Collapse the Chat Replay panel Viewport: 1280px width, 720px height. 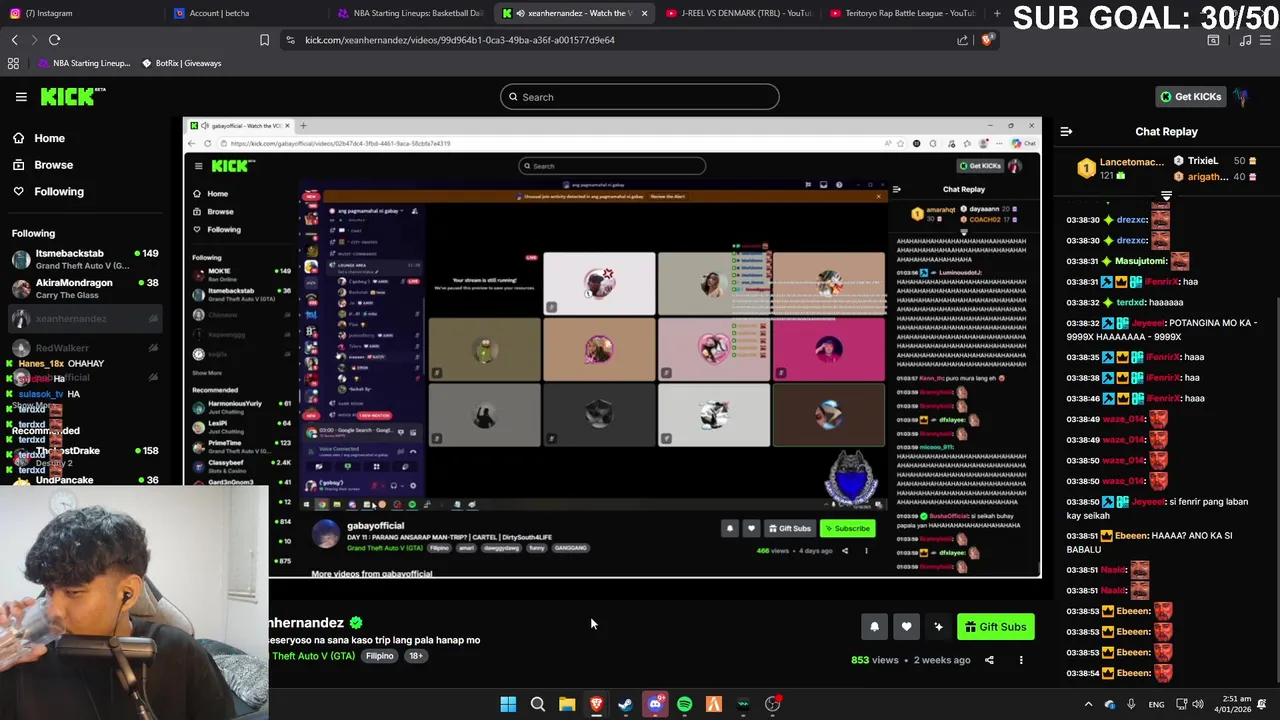coord(1066,132)
